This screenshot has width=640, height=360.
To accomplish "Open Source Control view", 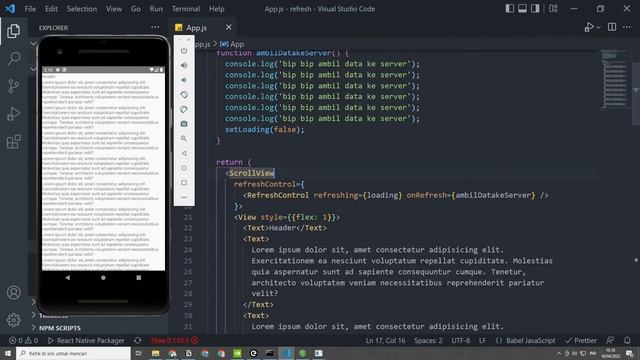I will pos(13,86).
